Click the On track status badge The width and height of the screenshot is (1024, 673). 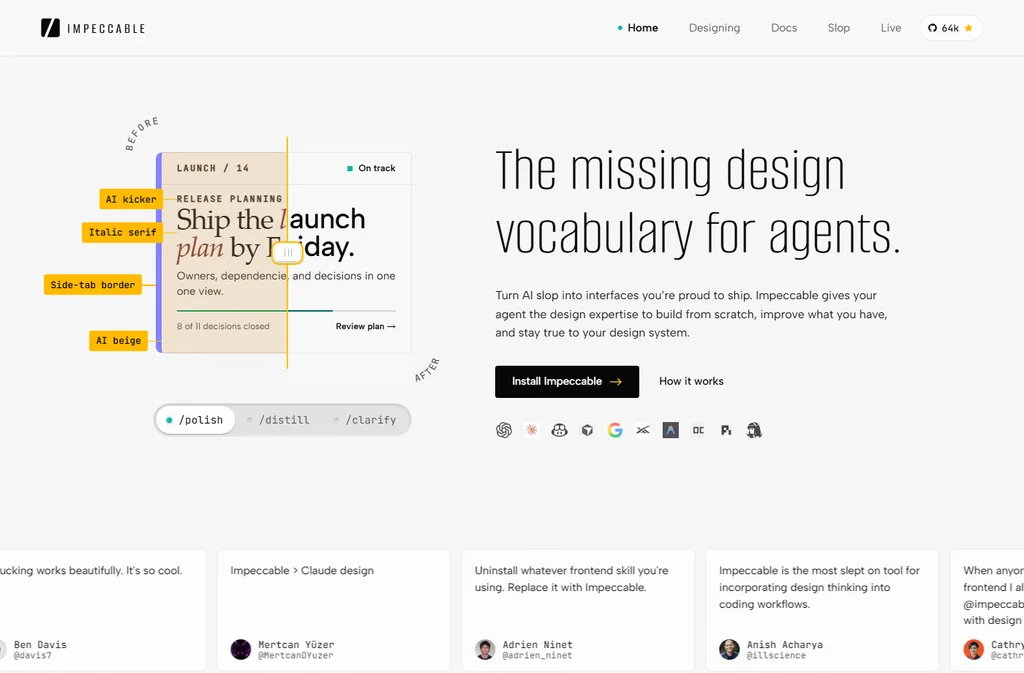pyautogui.click(x=371, y=168)
